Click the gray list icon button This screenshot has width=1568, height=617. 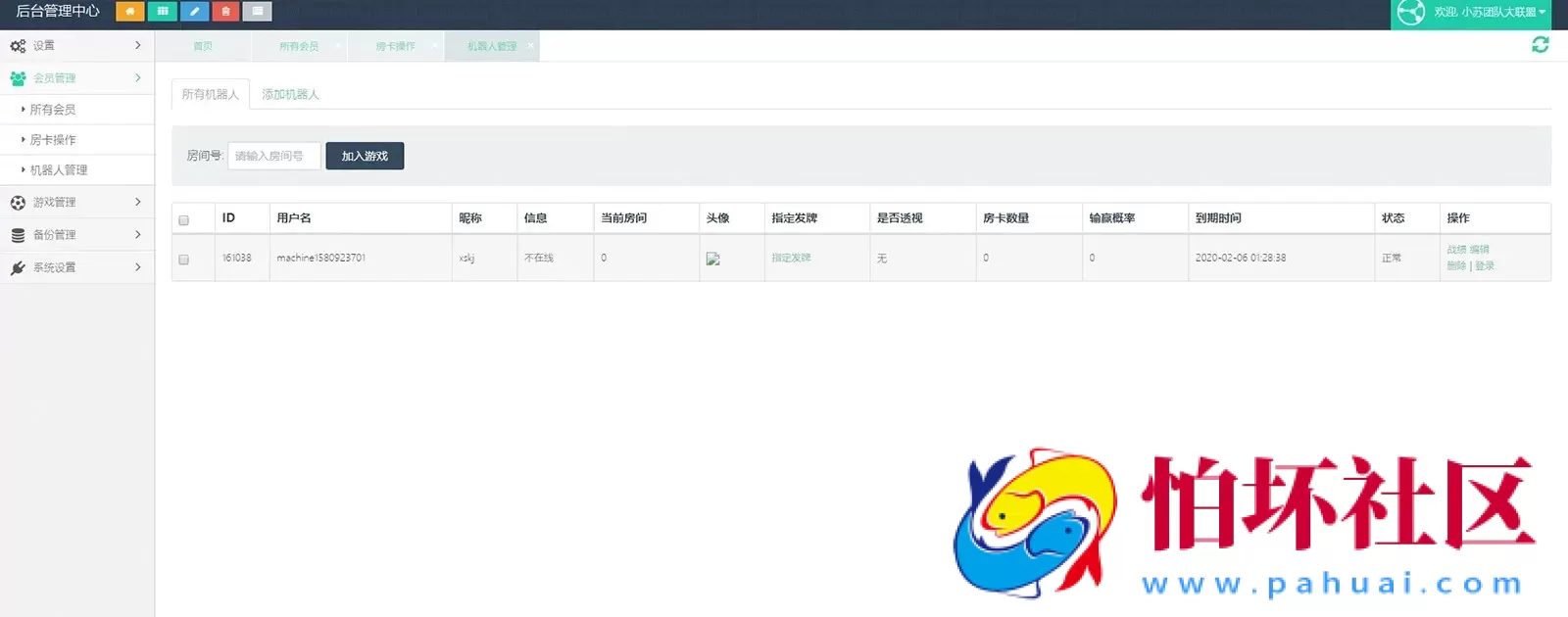[258, 12]
